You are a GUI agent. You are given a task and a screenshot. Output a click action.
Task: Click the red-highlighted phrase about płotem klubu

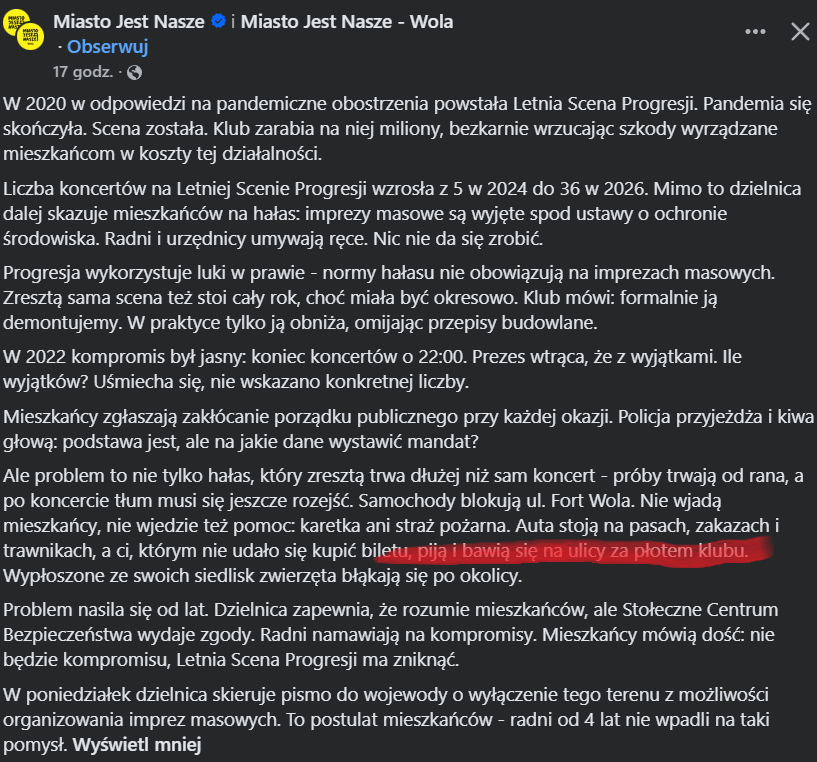click(573, 551)
